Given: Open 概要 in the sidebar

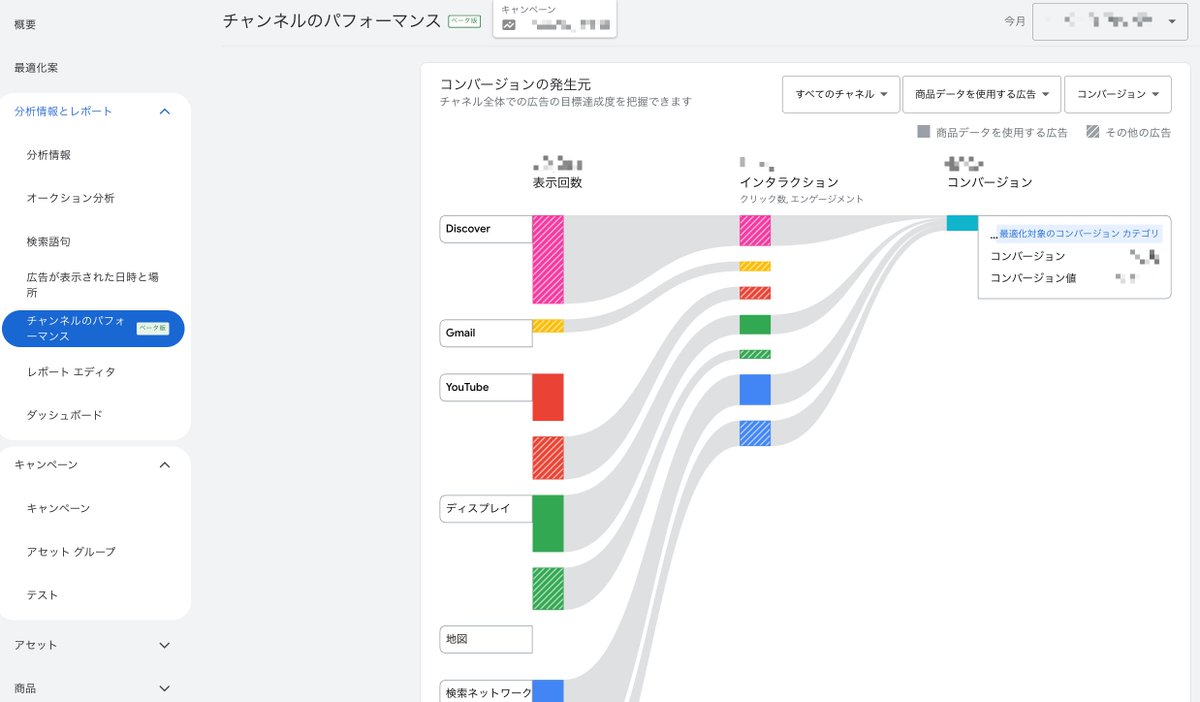Looking at the screenshot, I should [x=26, y=23].
